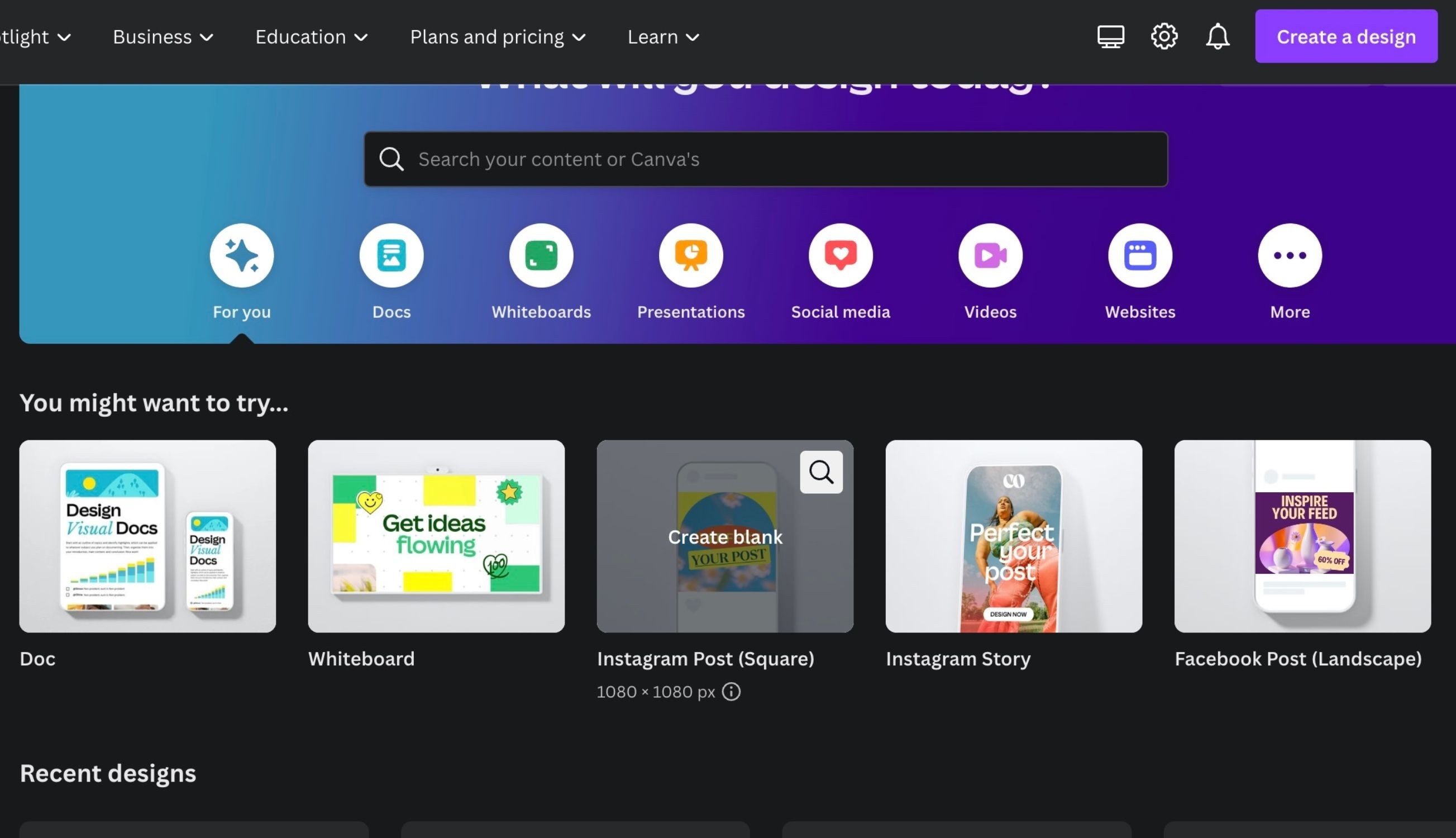This screenshot has width=1456, height=838.
Task: Expand the Business menu
Action: (163, 37)
